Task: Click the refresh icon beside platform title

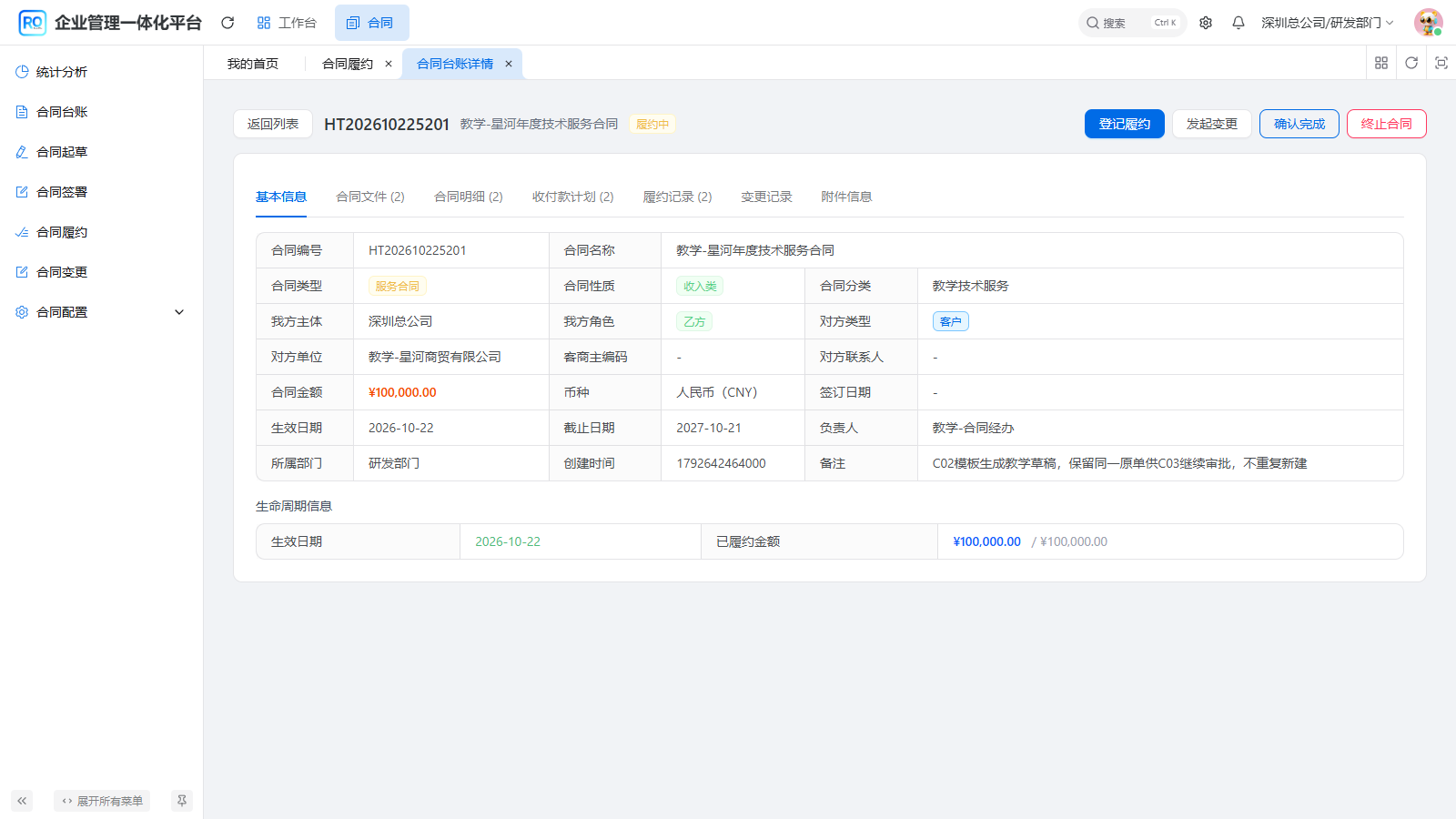Action: click(x=227, y=23)
